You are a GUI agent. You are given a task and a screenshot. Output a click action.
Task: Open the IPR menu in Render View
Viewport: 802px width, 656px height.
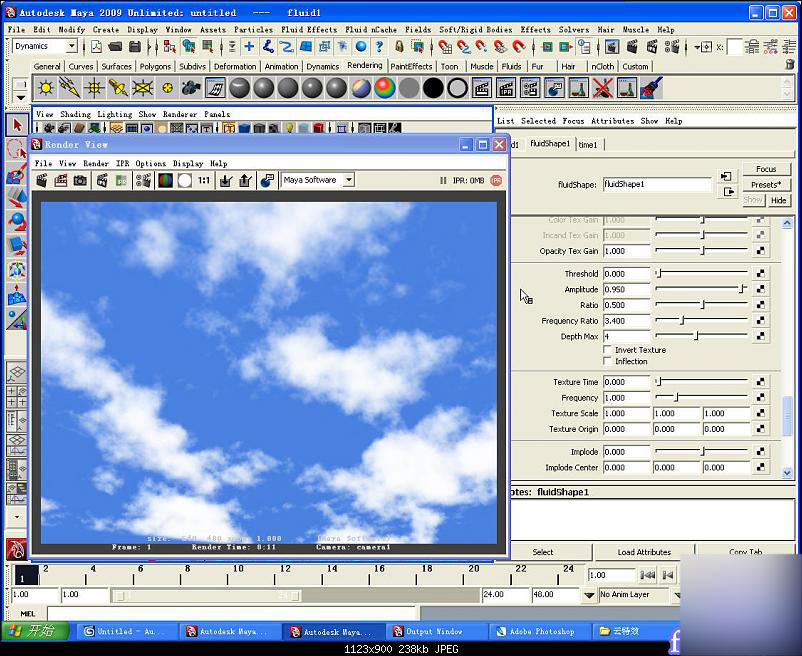[x=122, y=164]
